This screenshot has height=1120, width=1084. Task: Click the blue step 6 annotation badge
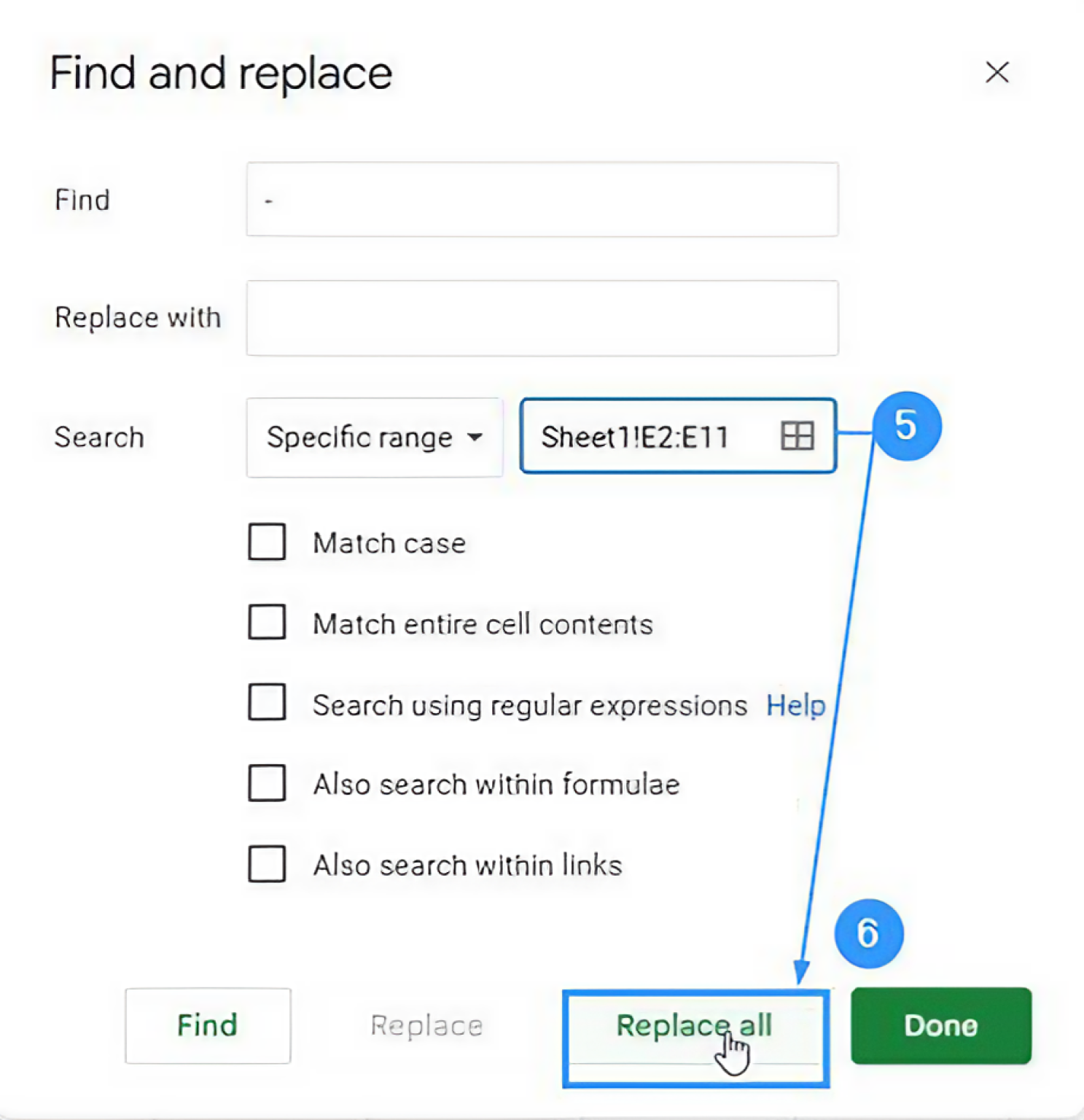[x=868, y=933]
